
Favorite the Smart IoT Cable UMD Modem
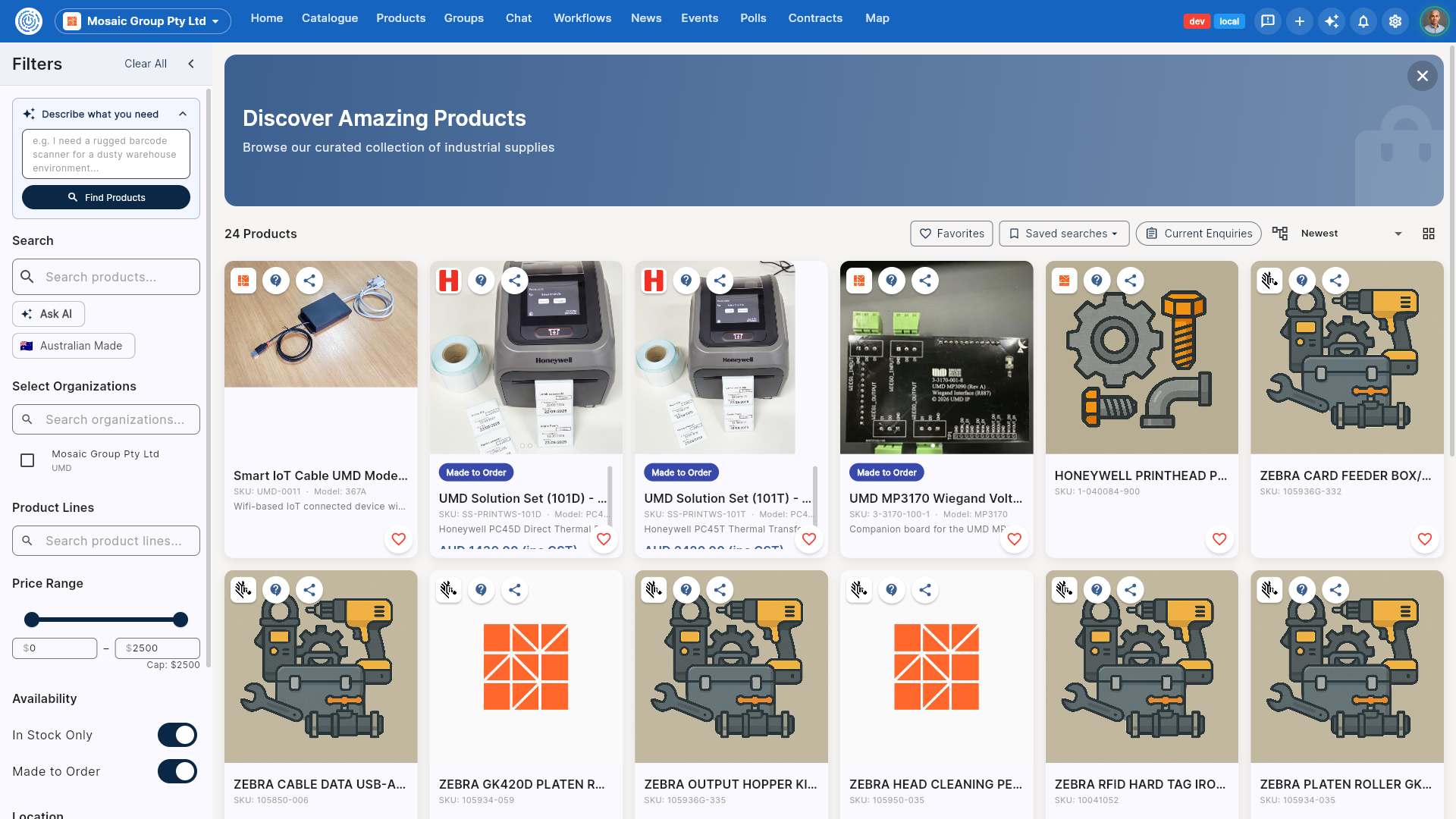(x=399, y=539)
